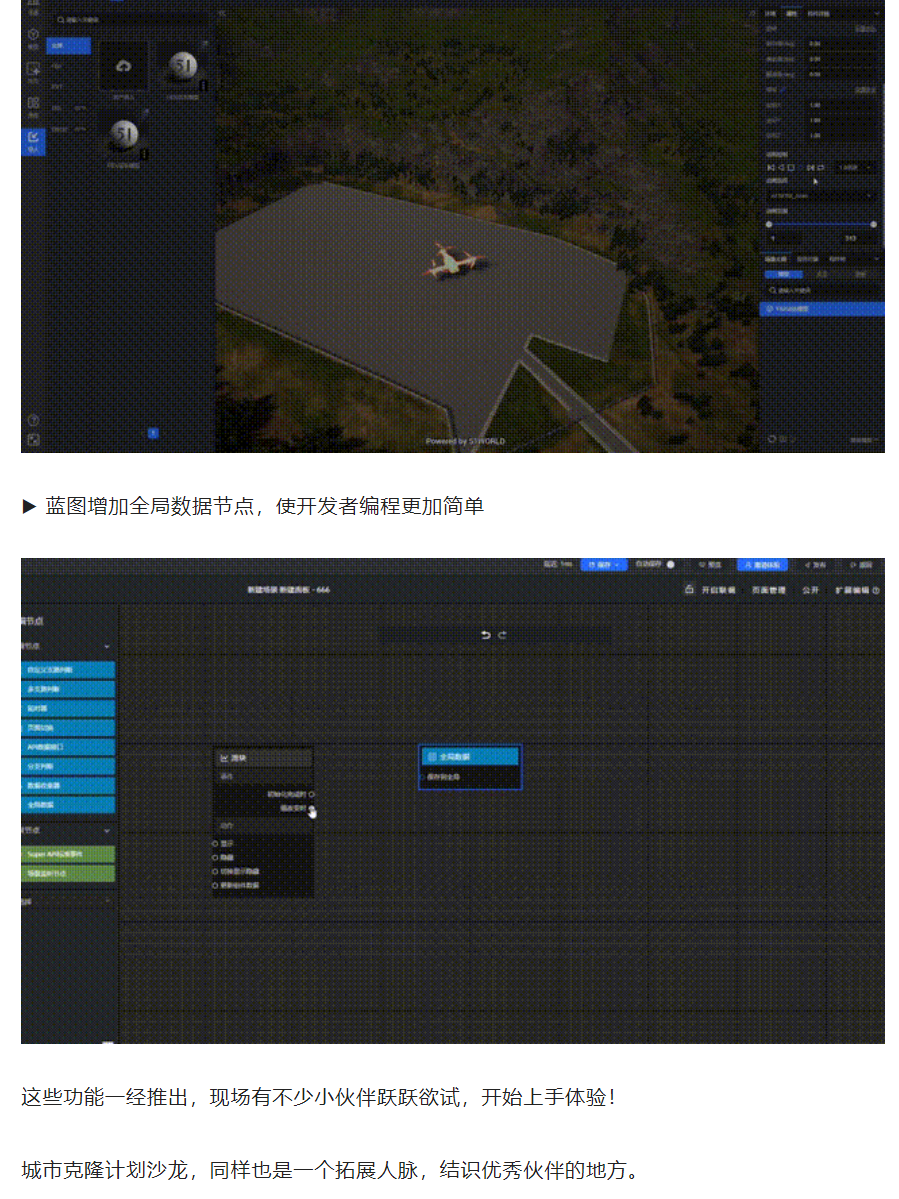Screen dimensions: 899x1199
Task: Click the redo arrow in blueprint editor
Action: pyautogui.click(x=502, y=635)
